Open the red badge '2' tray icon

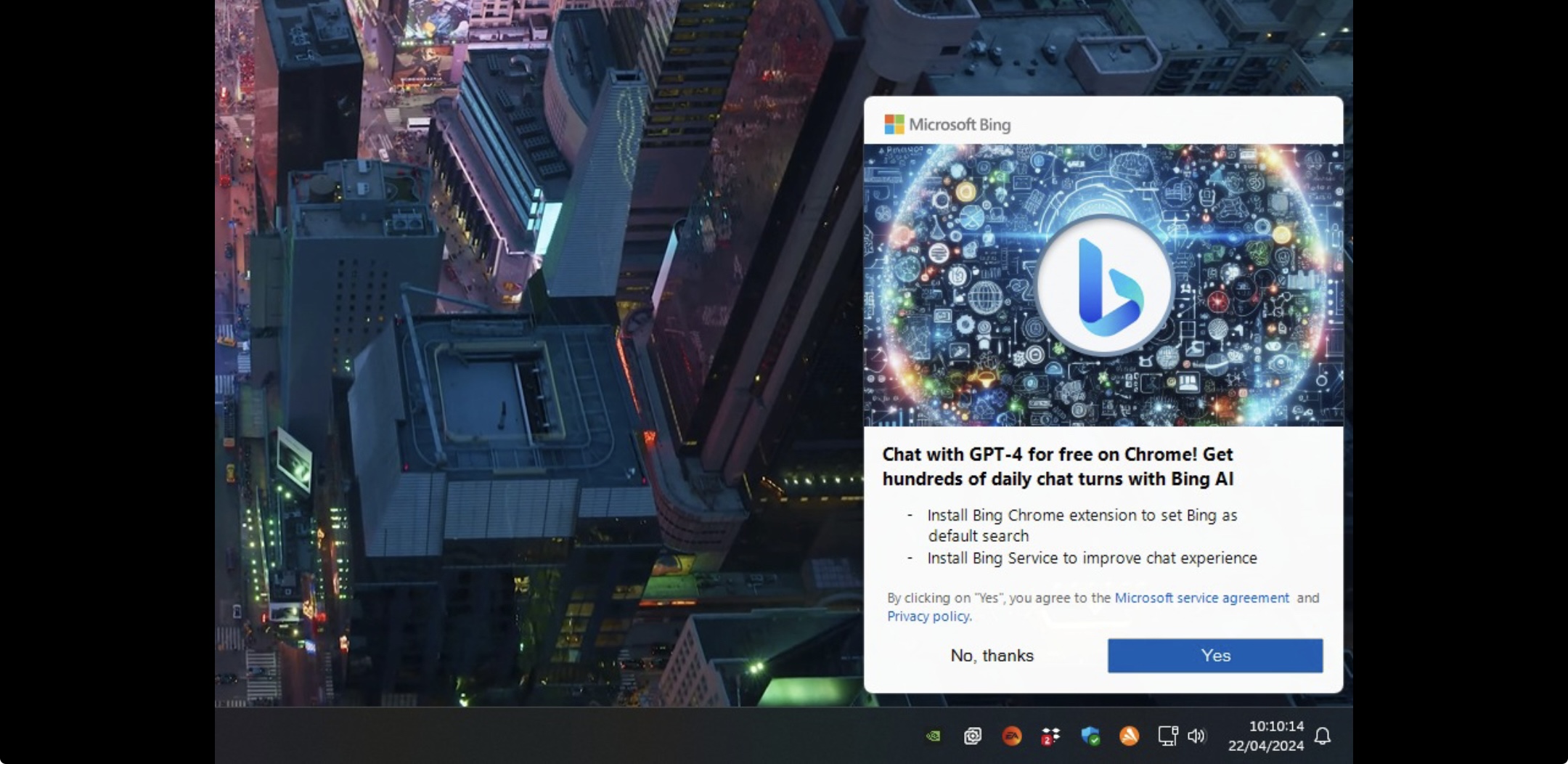click(1050, 736)
